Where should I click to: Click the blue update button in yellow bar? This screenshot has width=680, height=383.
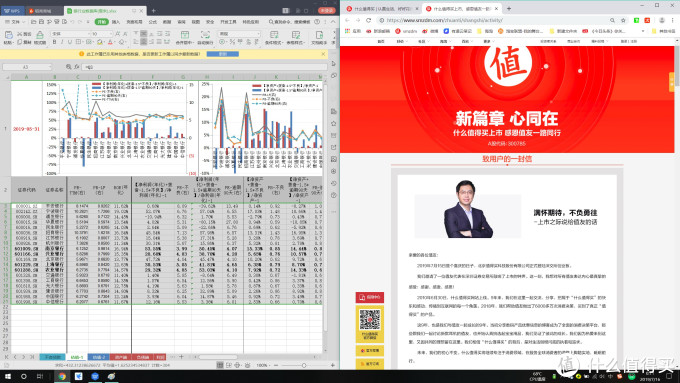222,54
